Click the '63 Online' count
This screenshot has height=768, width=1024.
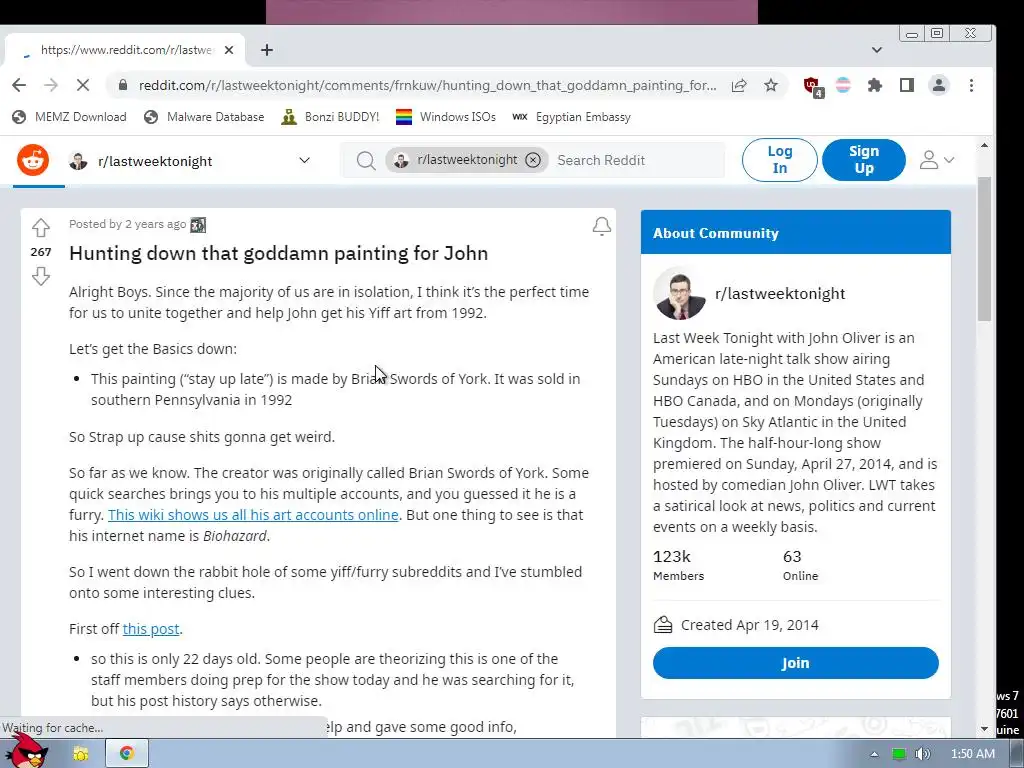[800, 565]
